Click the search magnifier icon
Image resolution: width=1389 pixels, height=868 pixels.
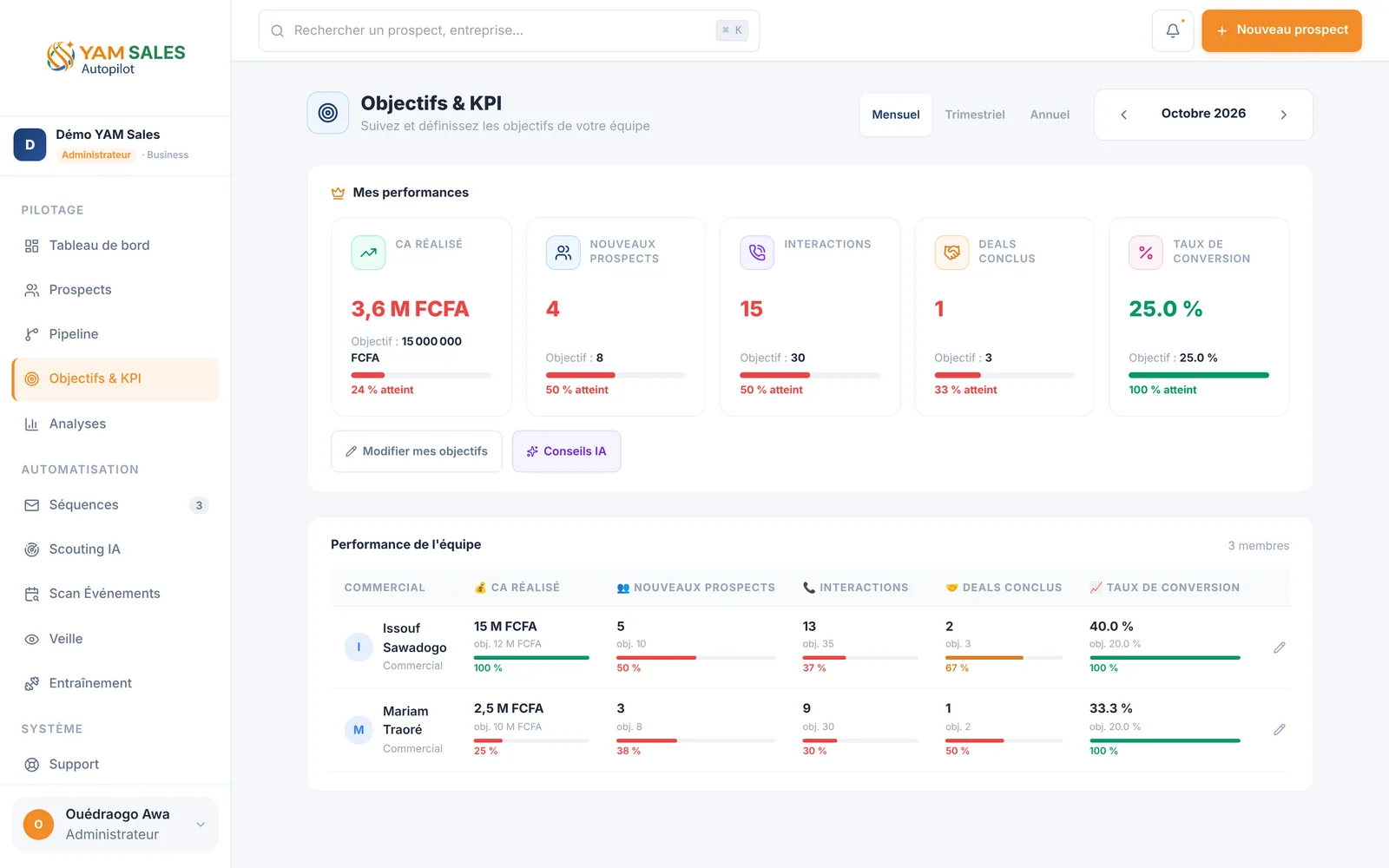pos(277,31)
